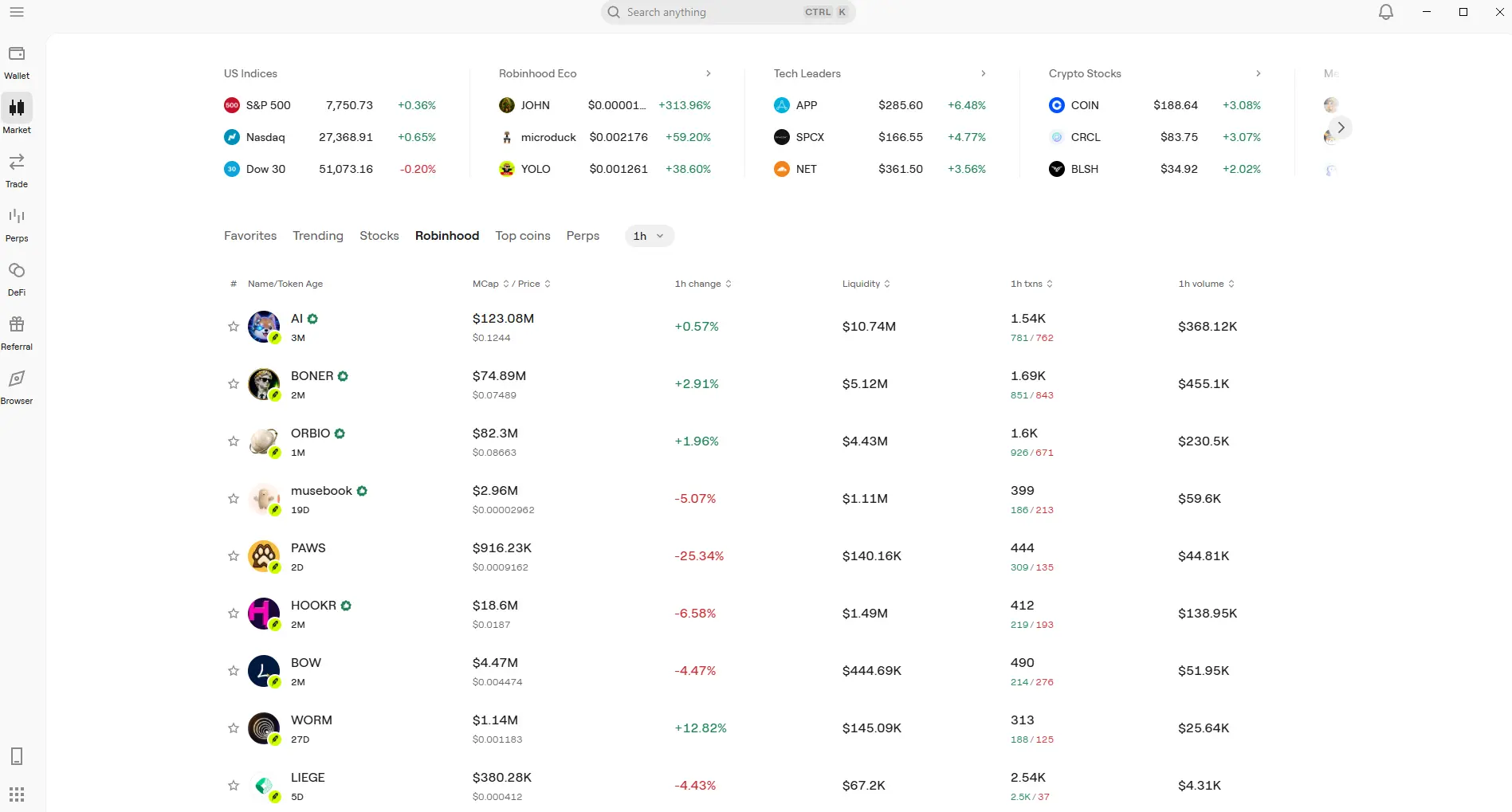
Task: Star the LIEGE token row
Action: (234, 786)
